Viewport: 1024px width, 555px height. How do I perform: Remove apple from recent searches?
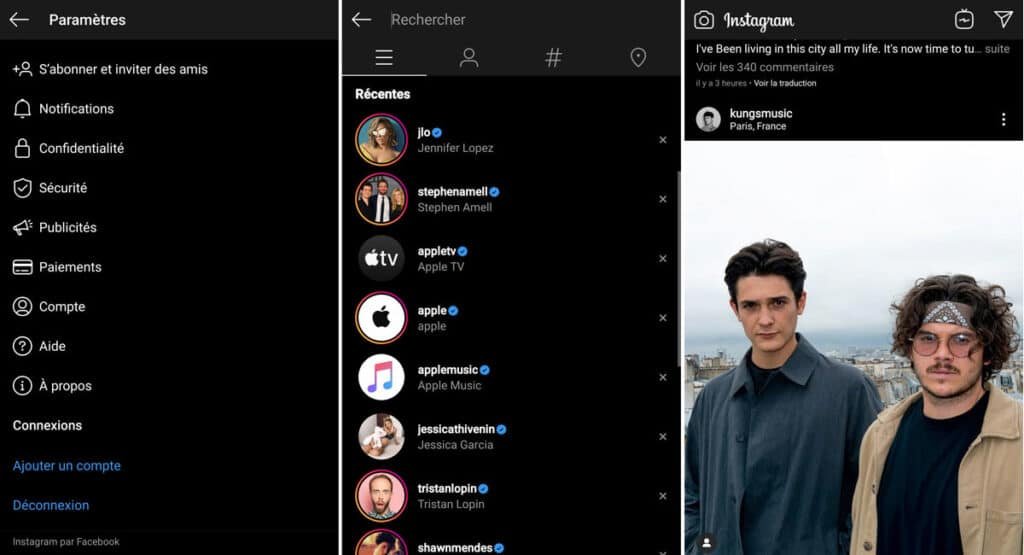coord(663,318)
